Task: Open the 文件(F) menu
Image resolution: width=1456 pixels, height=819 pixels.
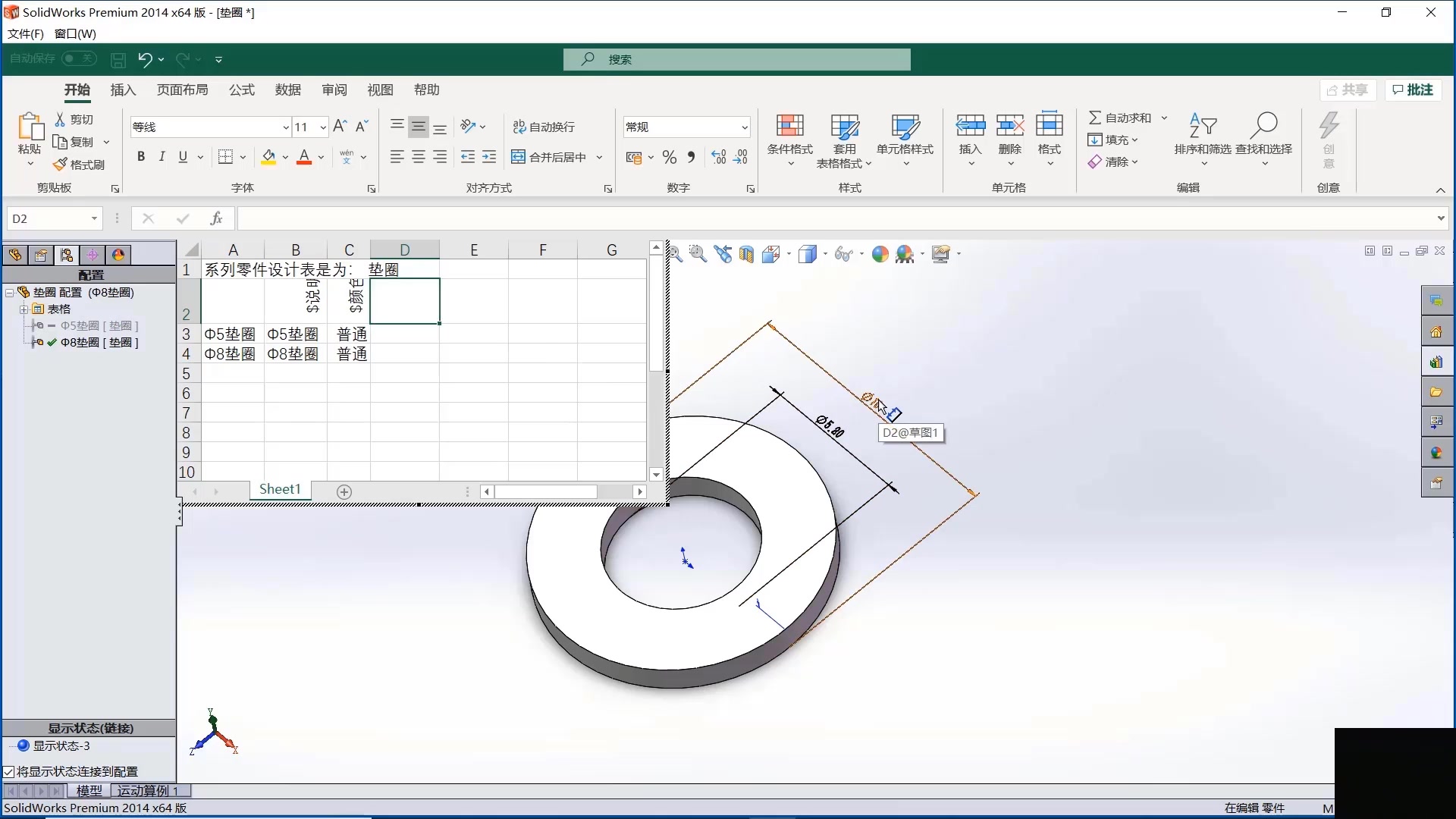Action: click(25, 33)
